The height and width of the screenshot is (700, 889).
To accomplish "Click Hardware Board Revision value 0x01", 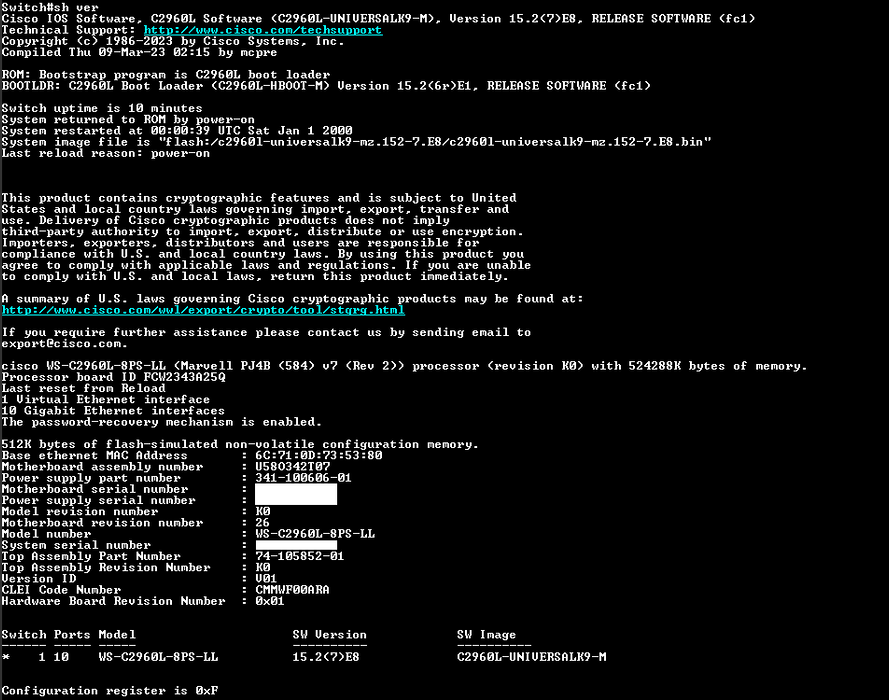I will pyautogui.click(x=270, y=601).
